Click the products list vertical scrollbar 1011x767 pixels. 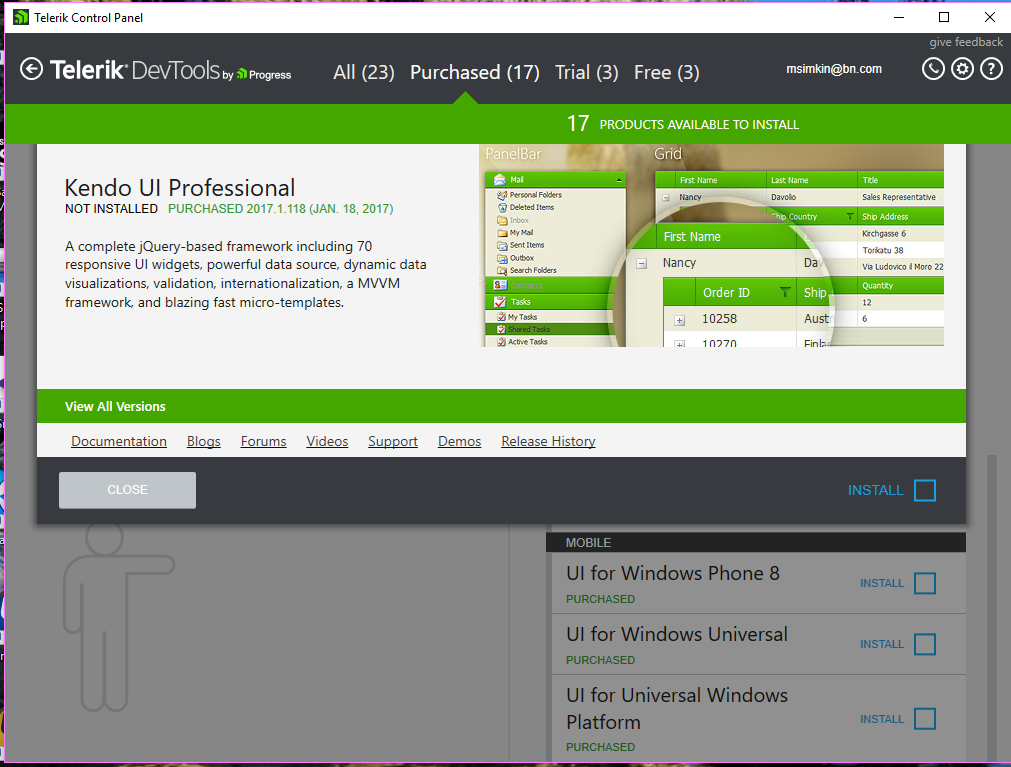click(992, 606)
